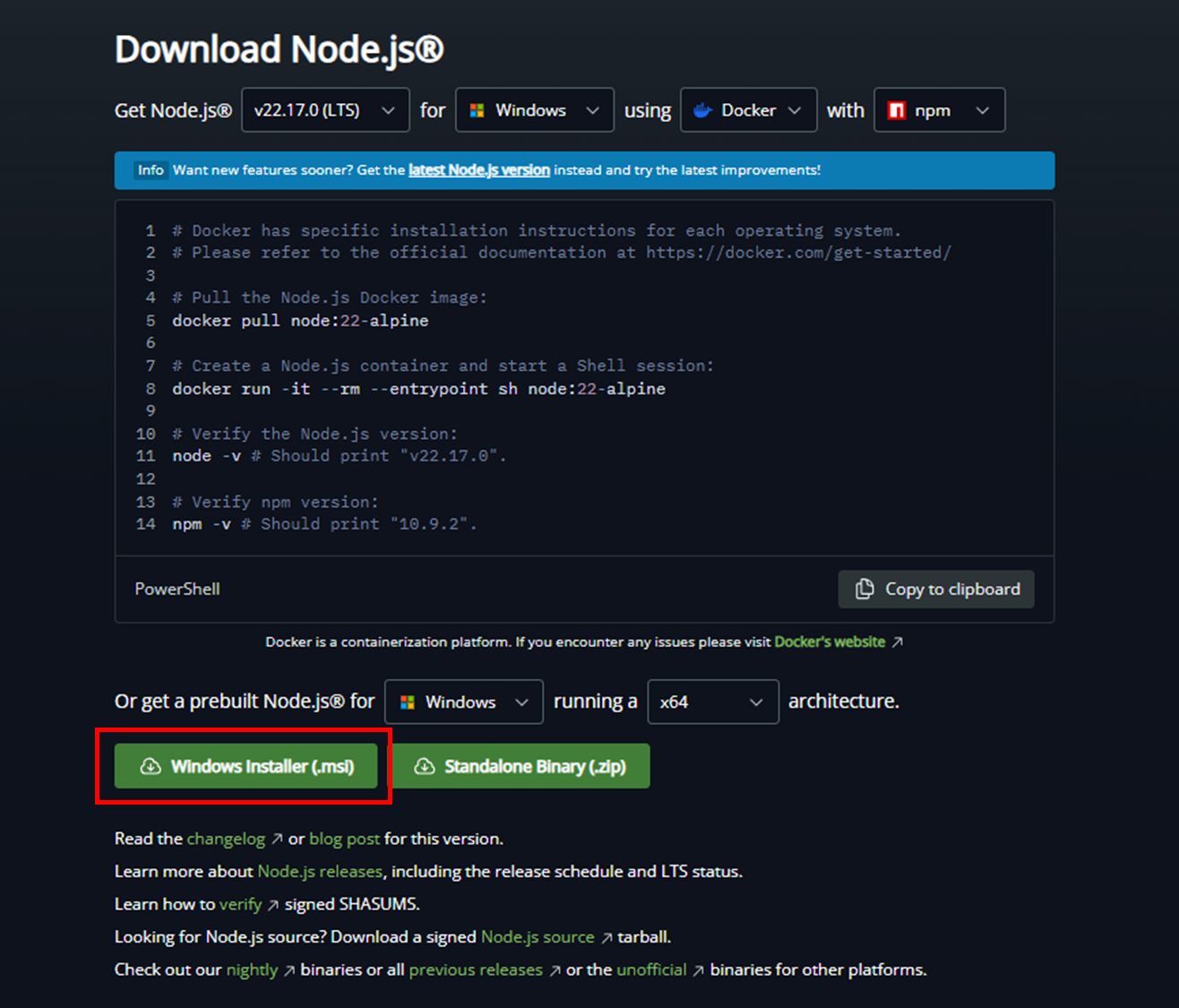Viewport: 1179px width, 1008px height.
Task: Click the external arrow icon after unofficial
Action: click(x=698, y=970)
